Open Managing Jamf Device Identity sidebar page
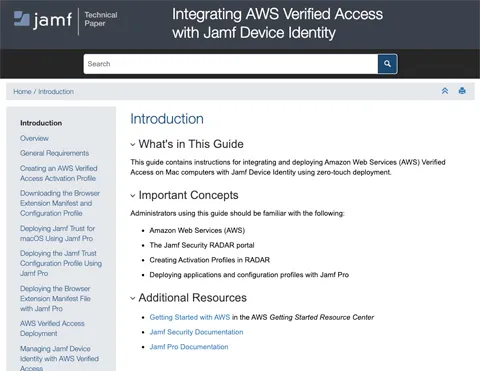Viewport: 480px width, 371px height. (x=59, y=358)
